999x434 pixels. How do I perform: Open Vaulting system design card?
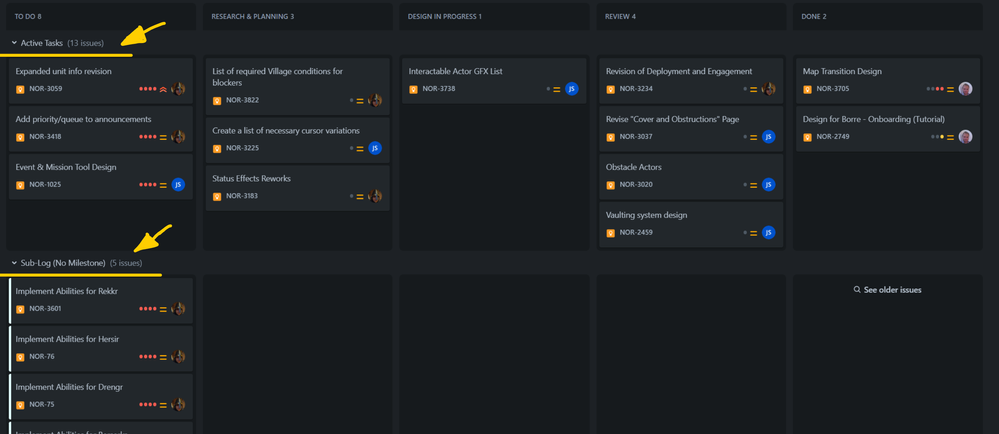[x=691, y=225]
